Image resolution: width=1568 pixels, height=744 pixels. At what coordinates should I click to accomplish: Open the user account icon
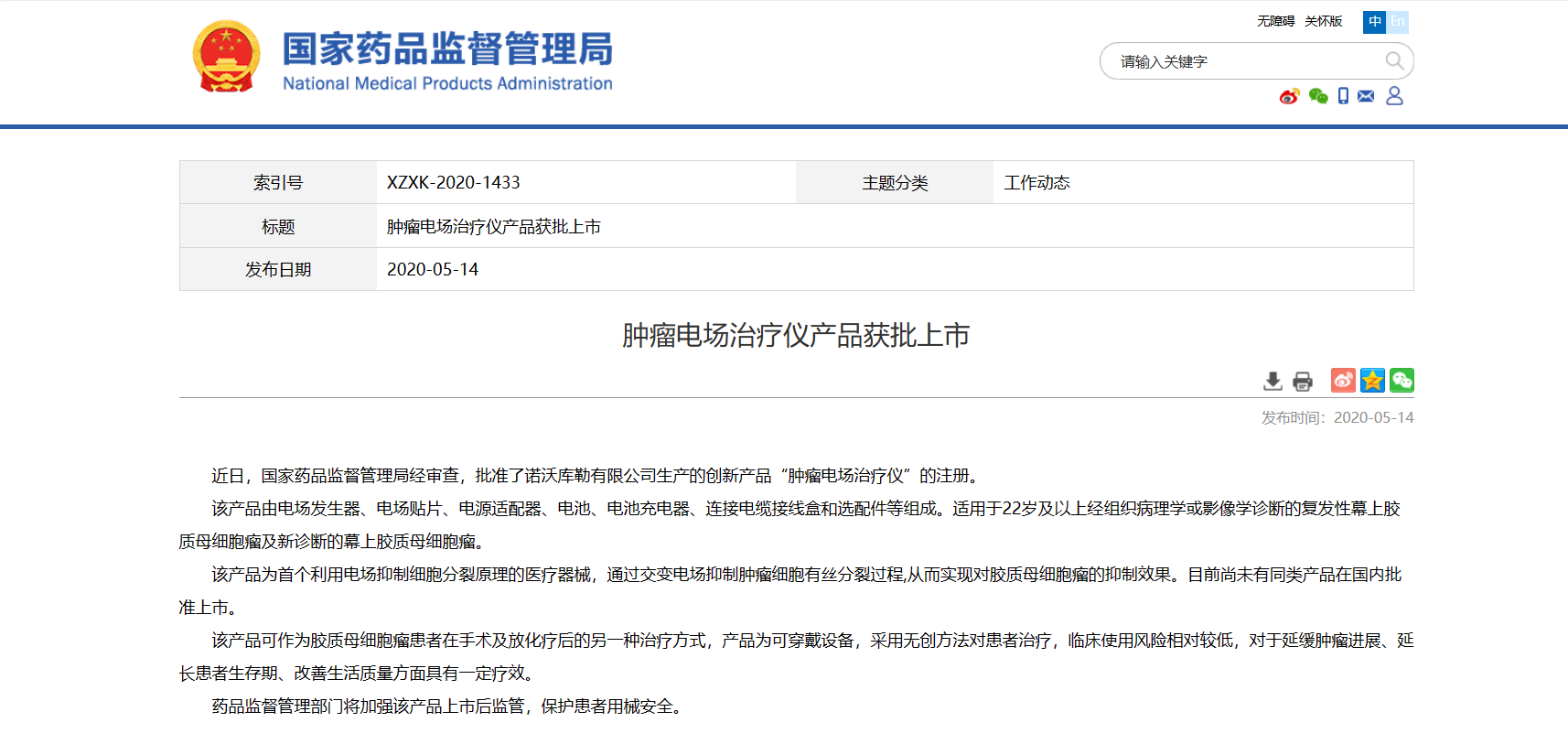(x=1394, y=96)
